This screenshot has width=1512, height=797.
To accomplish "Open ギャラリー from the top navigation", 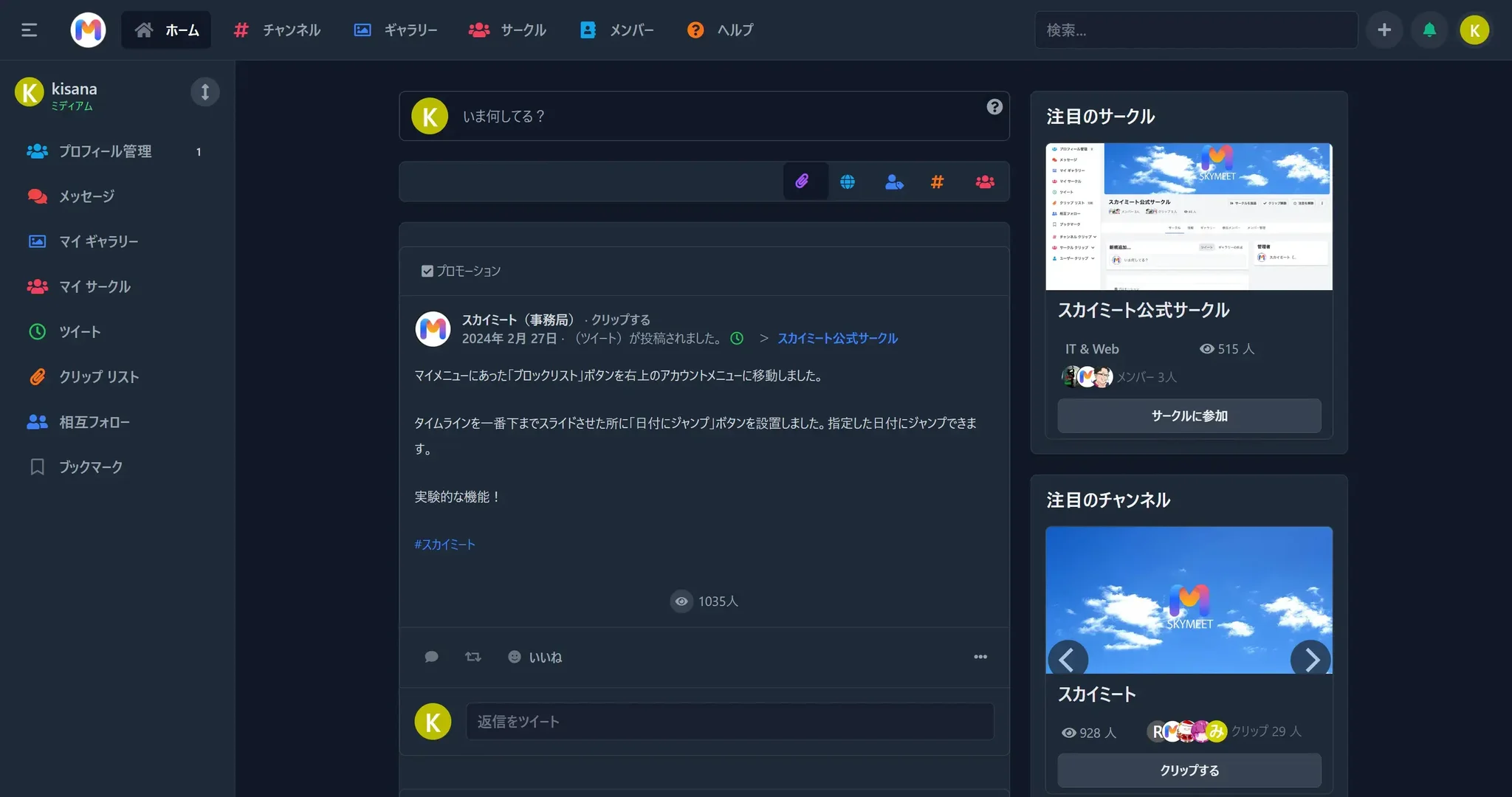I will pos(396,30).
